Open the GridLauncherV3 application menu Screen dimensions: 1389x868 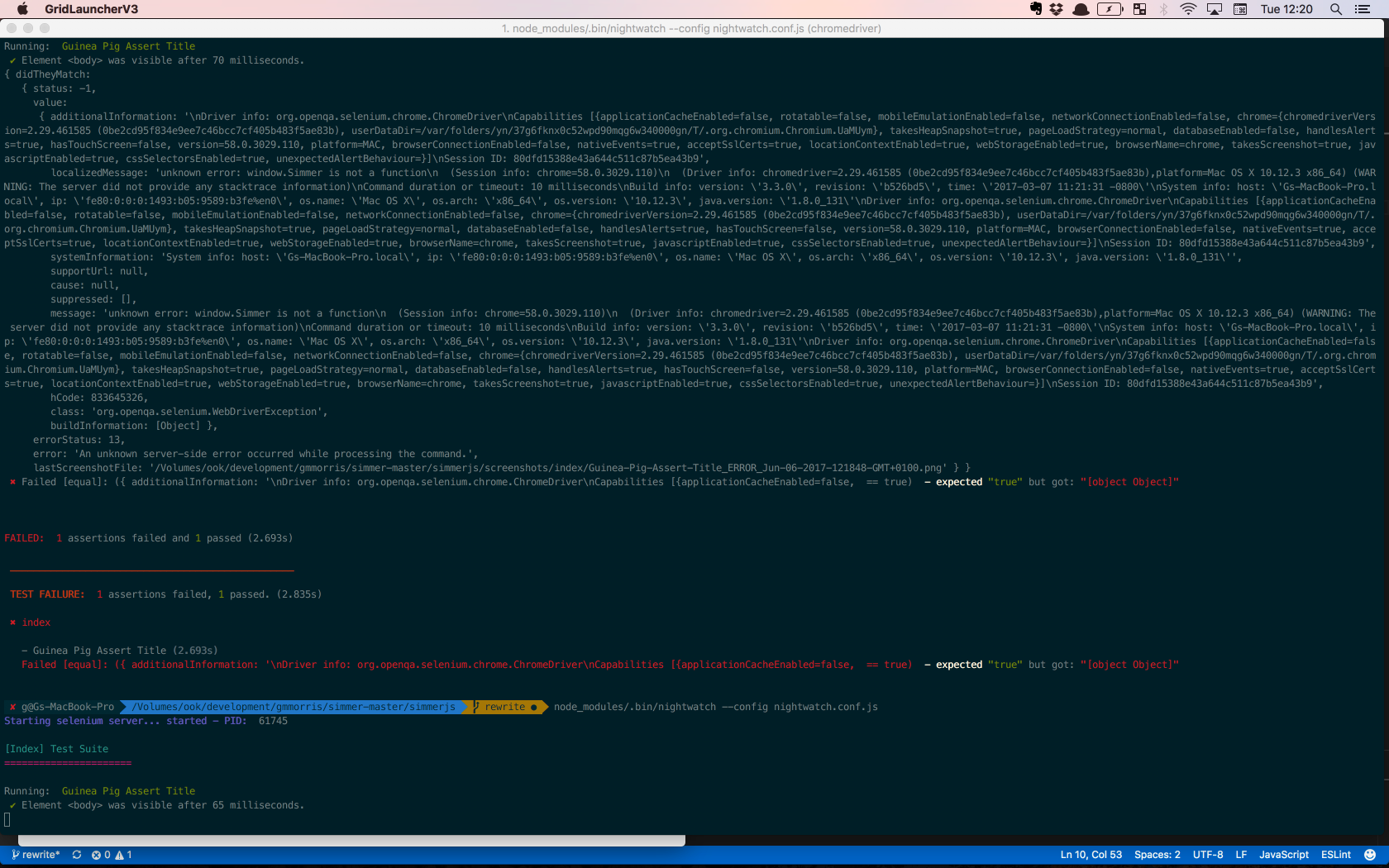[x=91, y=9]
